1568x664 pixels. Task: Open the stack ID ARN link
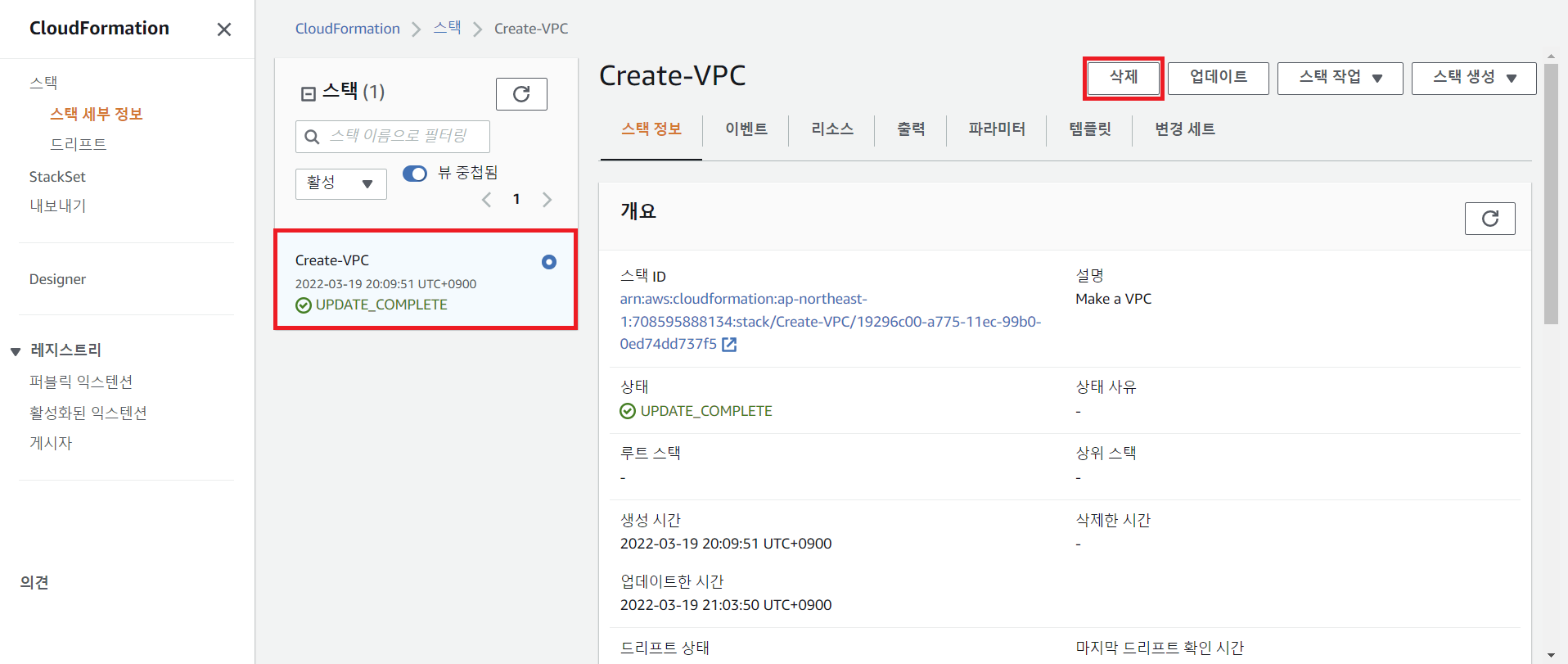[x=830, y=322]
